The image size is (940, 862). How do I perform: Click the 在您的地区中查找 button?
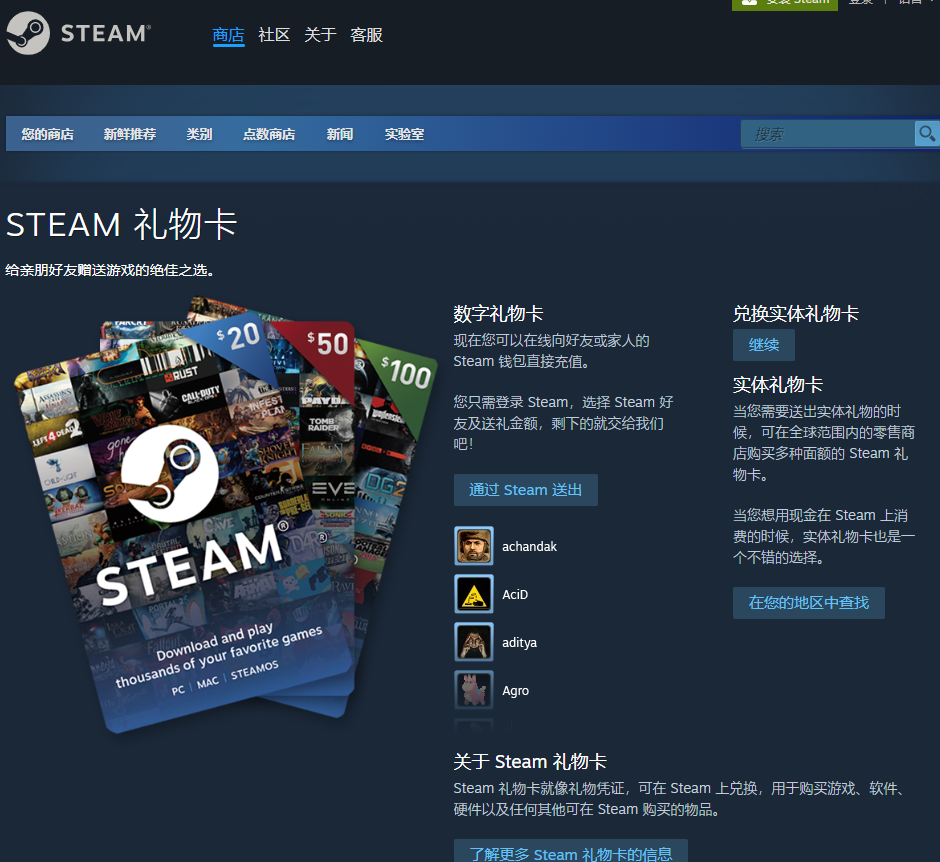pos(808,603)
